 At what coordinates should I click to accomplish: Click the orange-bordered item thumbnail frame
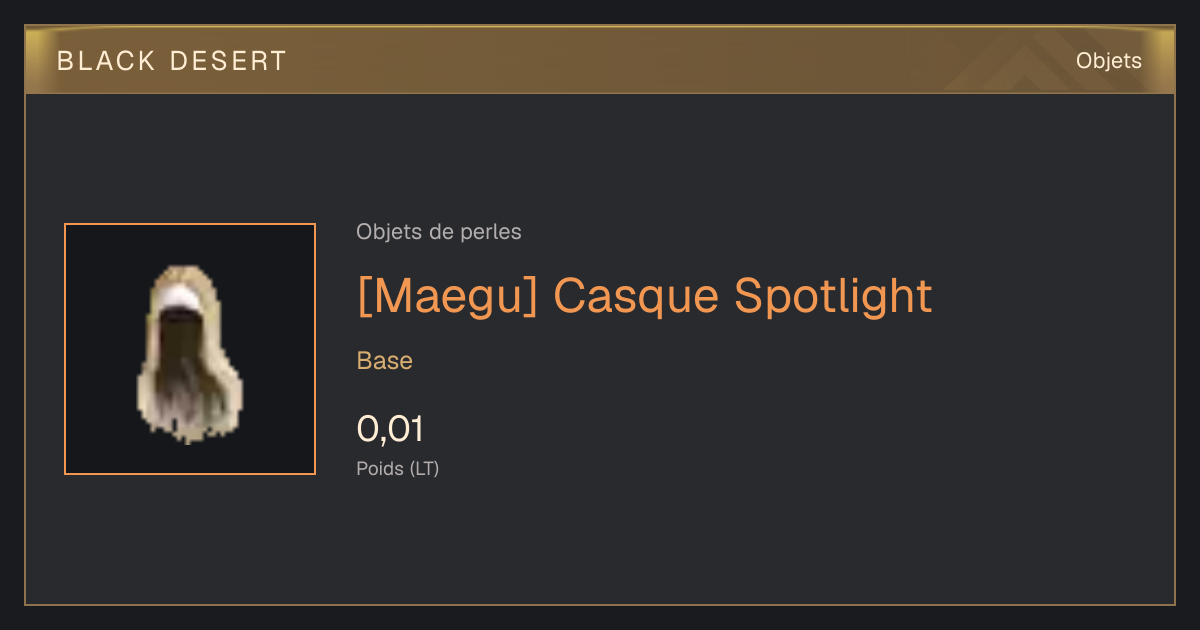[x=190, y=349]
